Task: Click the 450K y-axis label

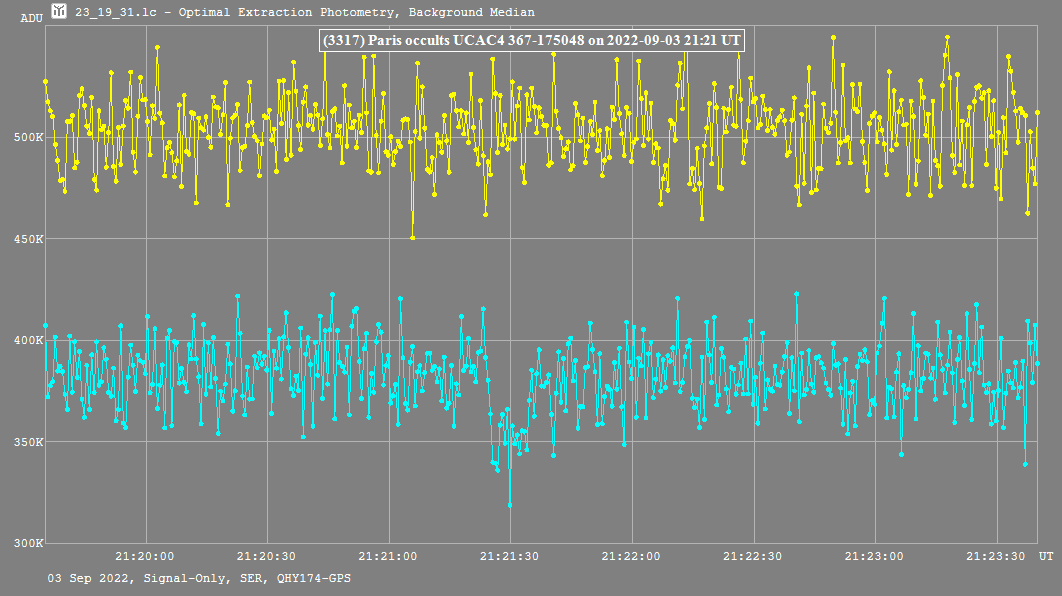Action: (x=27, y=239)
